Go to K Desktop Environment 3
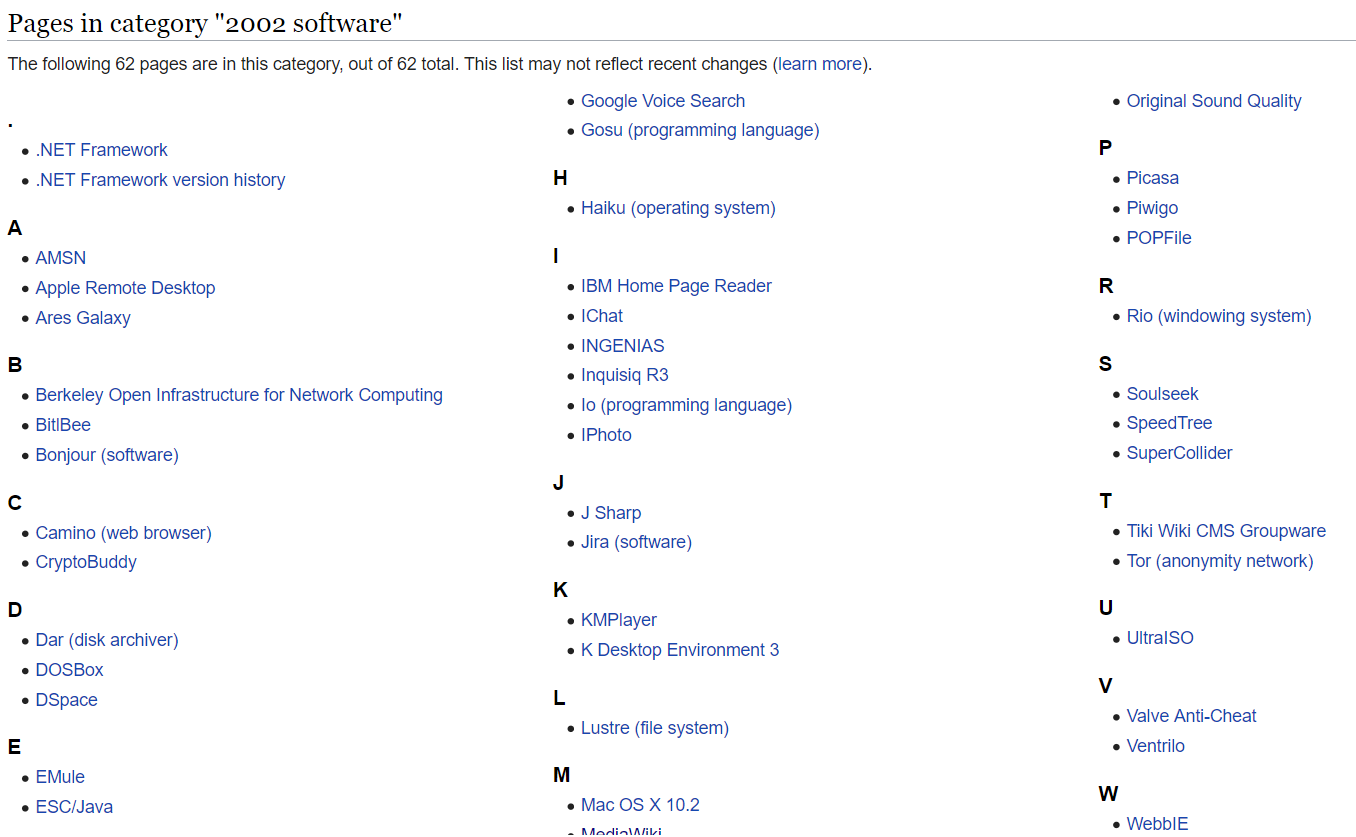The height and width of the screenshot is (837, 1356). 680,650
